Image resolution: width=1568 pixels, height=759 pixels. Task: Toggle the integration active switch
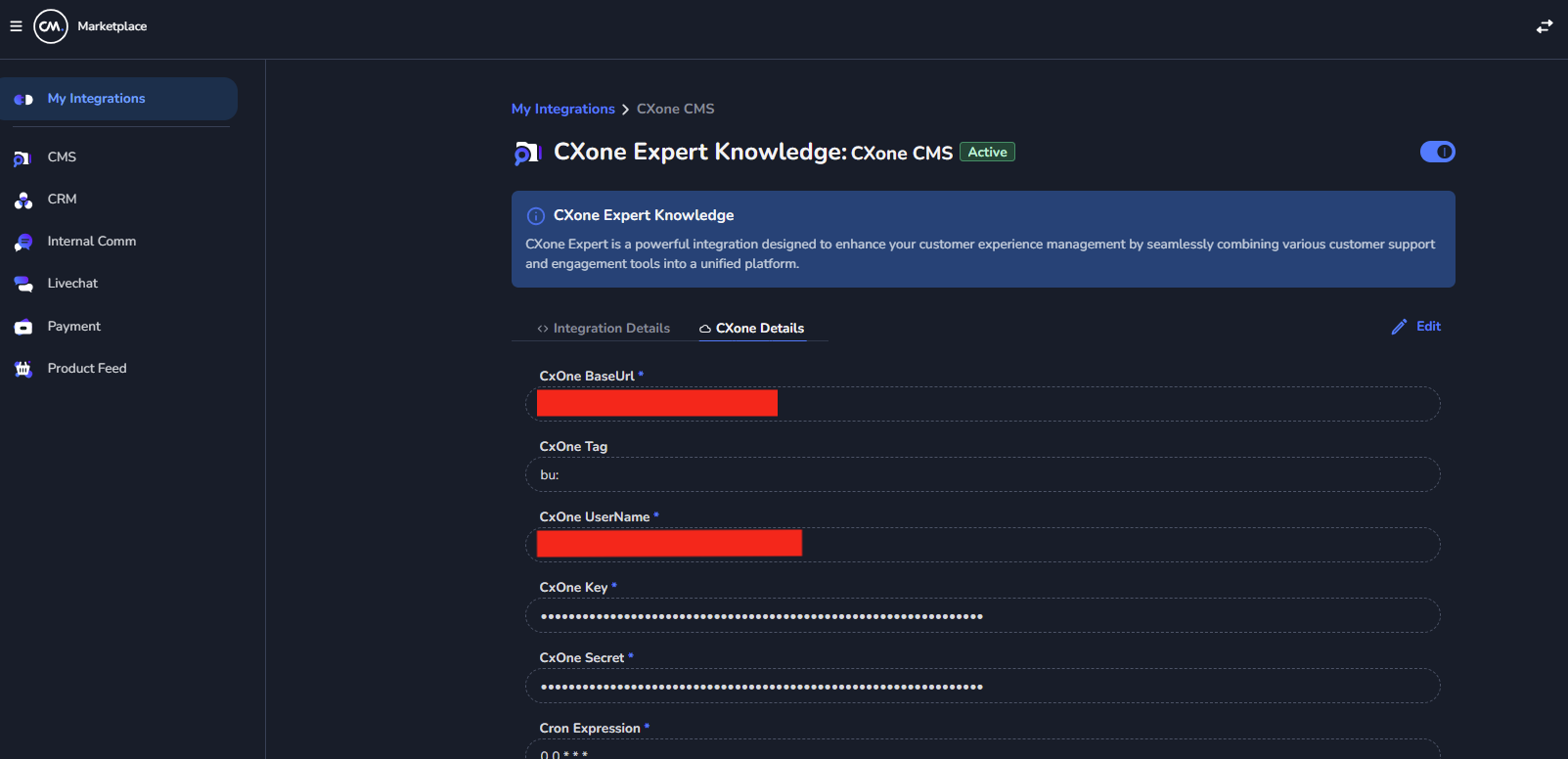coord(1438,152)
